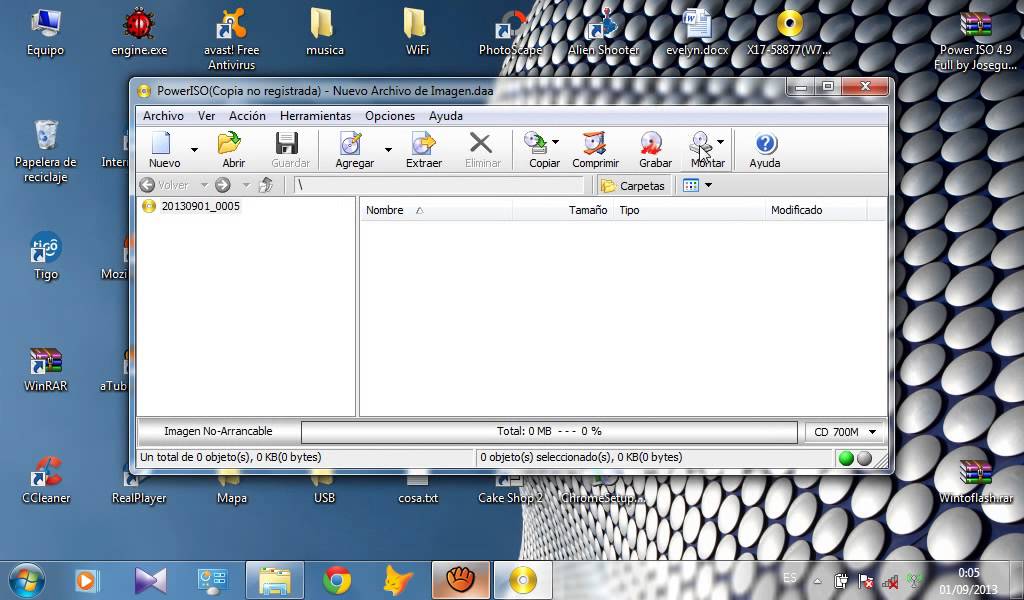Sort by Tipo column header

(x=689, y=210)
